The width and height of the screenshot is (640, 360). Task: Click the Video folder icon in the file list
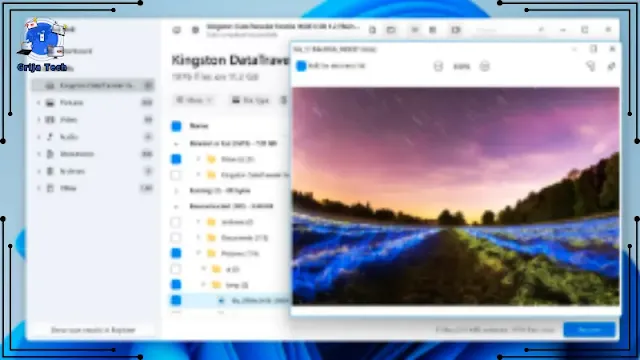(211, 159)
